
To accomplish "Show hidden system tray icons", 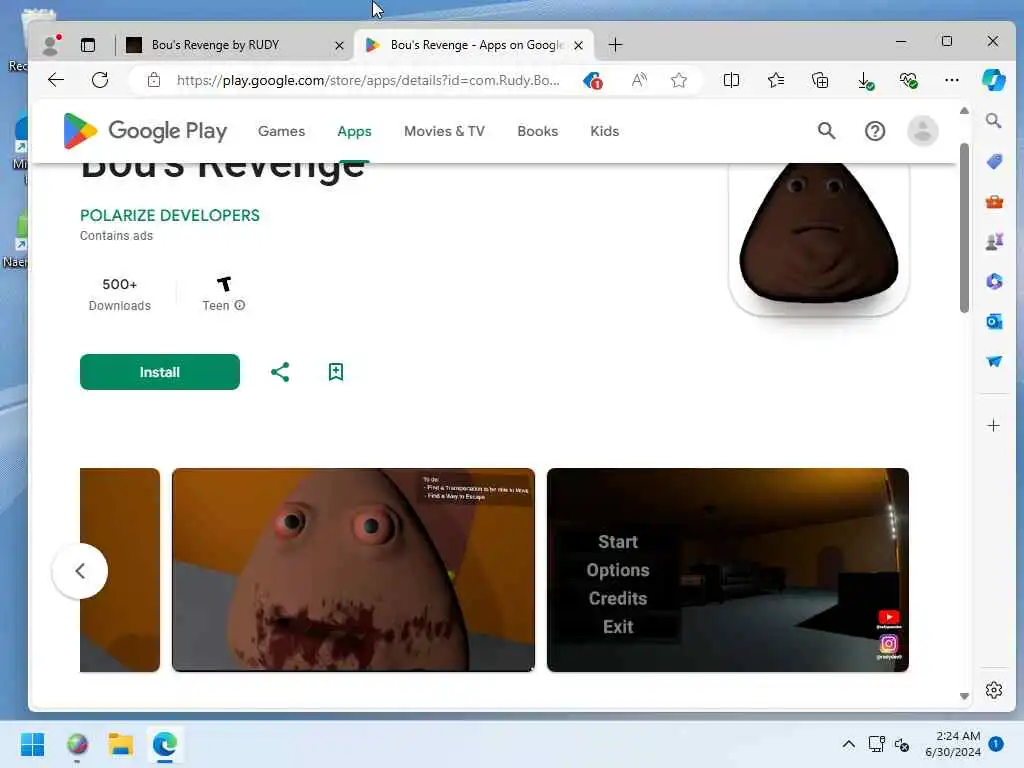I will tap(848, 744).
